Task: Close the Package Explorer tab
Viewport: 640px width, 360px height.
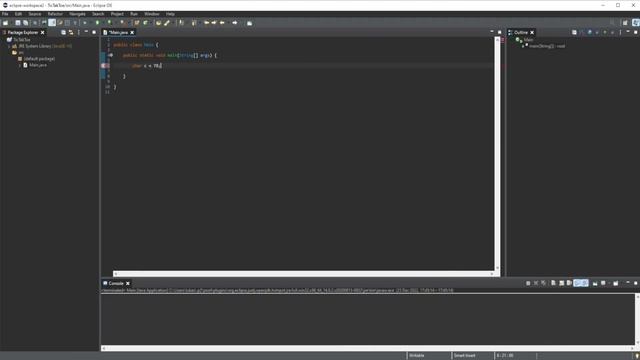Action: (42, 32)
